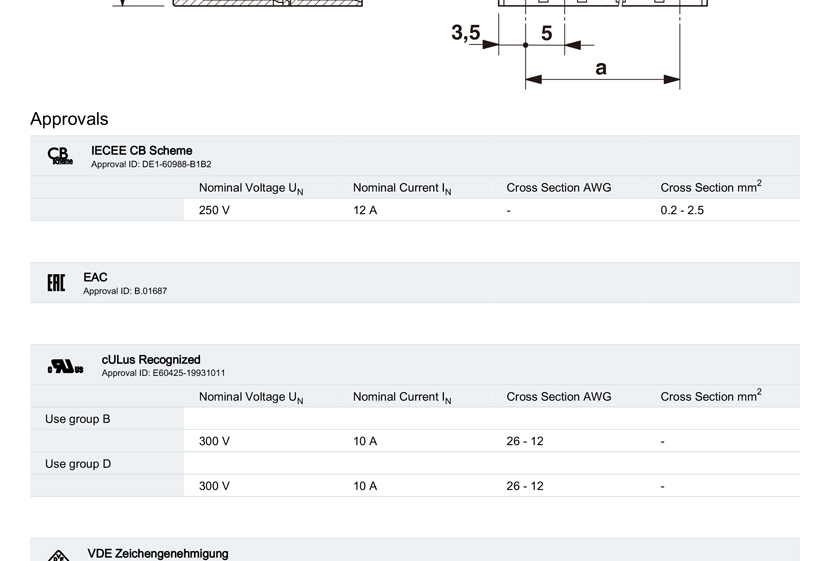Click the 0.2 - 2.5 cross section value
The width and height of the screenshot is (830, 561).
tap(682, 210)
